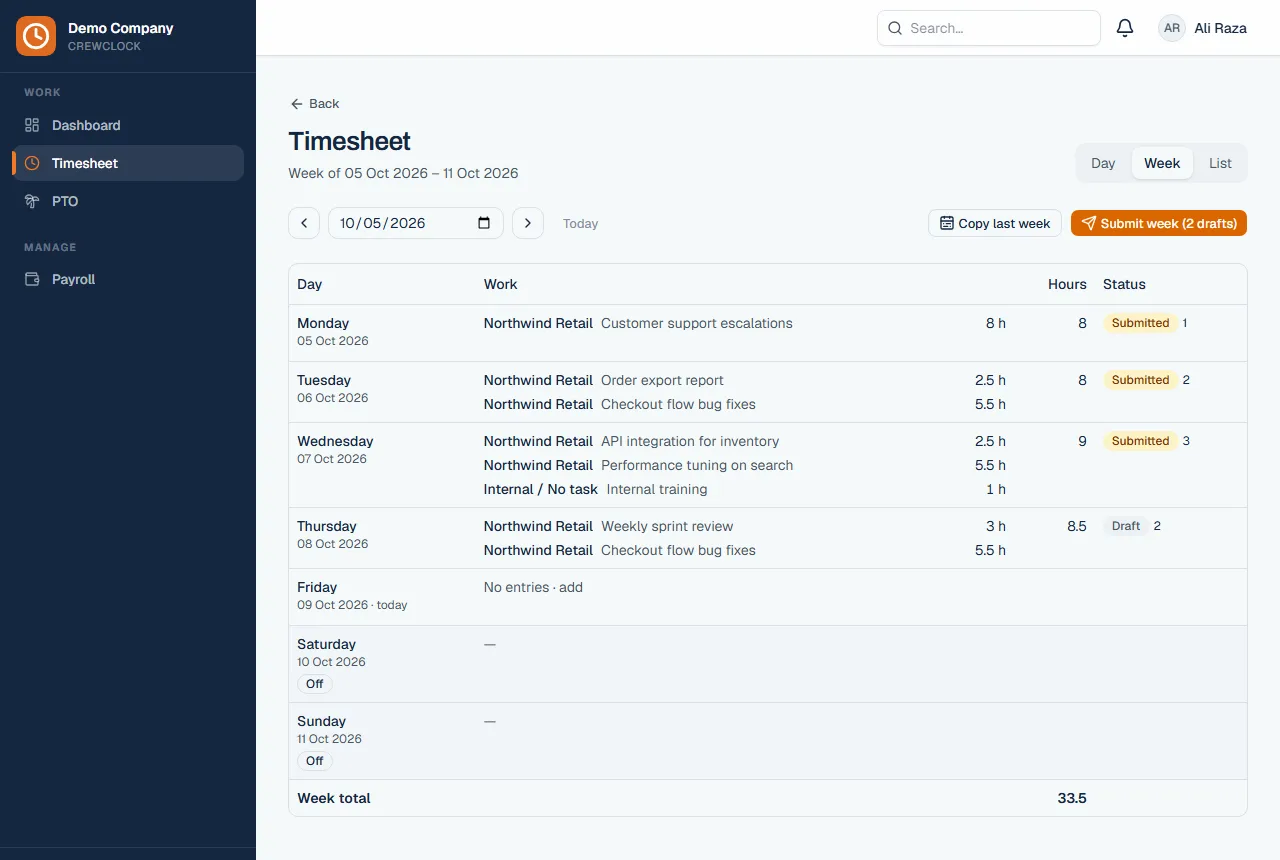Image resolution: width=1280 pixels, height=860 pixels.
Task: Jump to Today
Action: (580, 224)
